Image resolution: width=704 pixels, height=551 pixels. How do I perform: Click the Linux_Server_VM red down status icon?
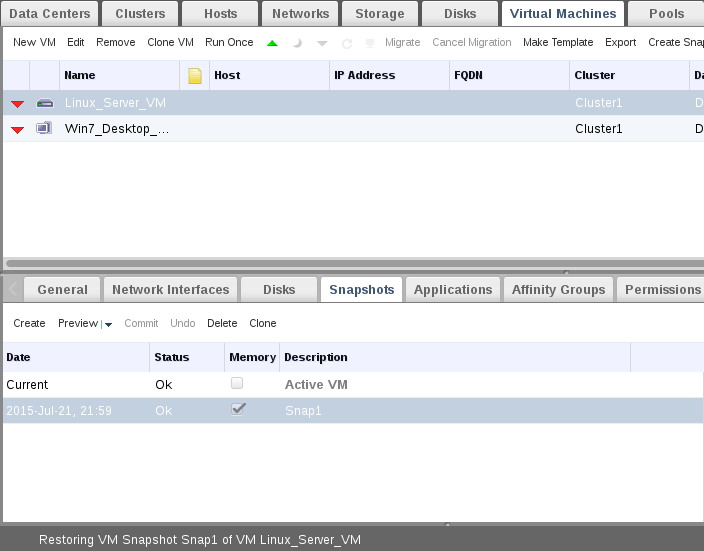point(17,103)
